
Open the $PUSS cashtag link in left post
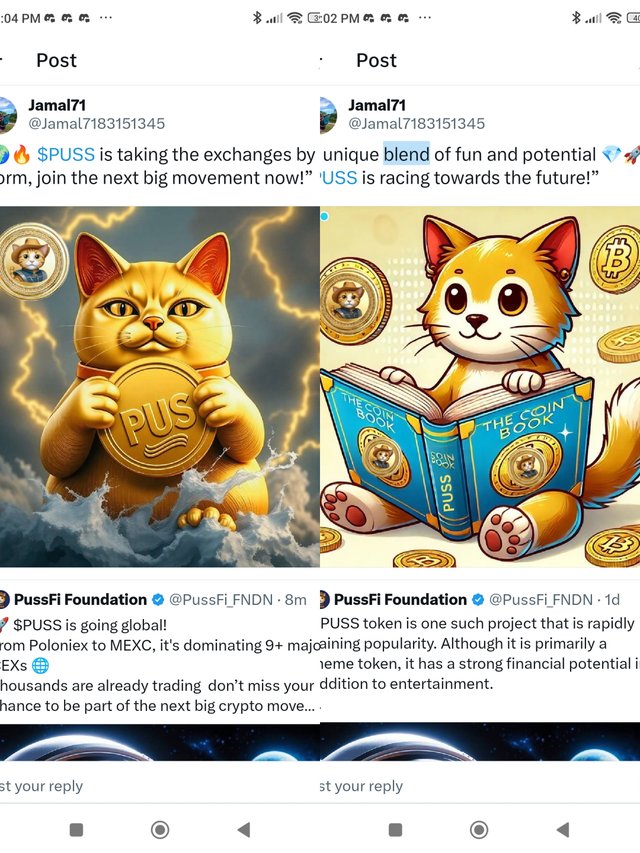point(65,154)
